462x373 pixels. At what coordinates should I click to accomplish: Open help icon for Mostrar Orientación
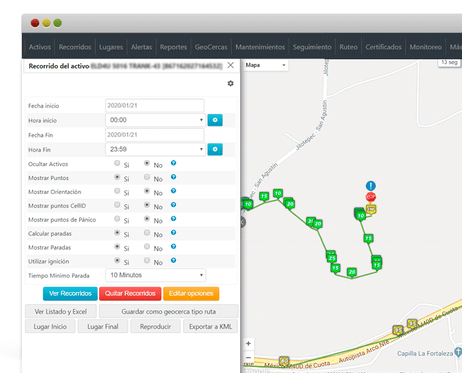coord(173,191)
